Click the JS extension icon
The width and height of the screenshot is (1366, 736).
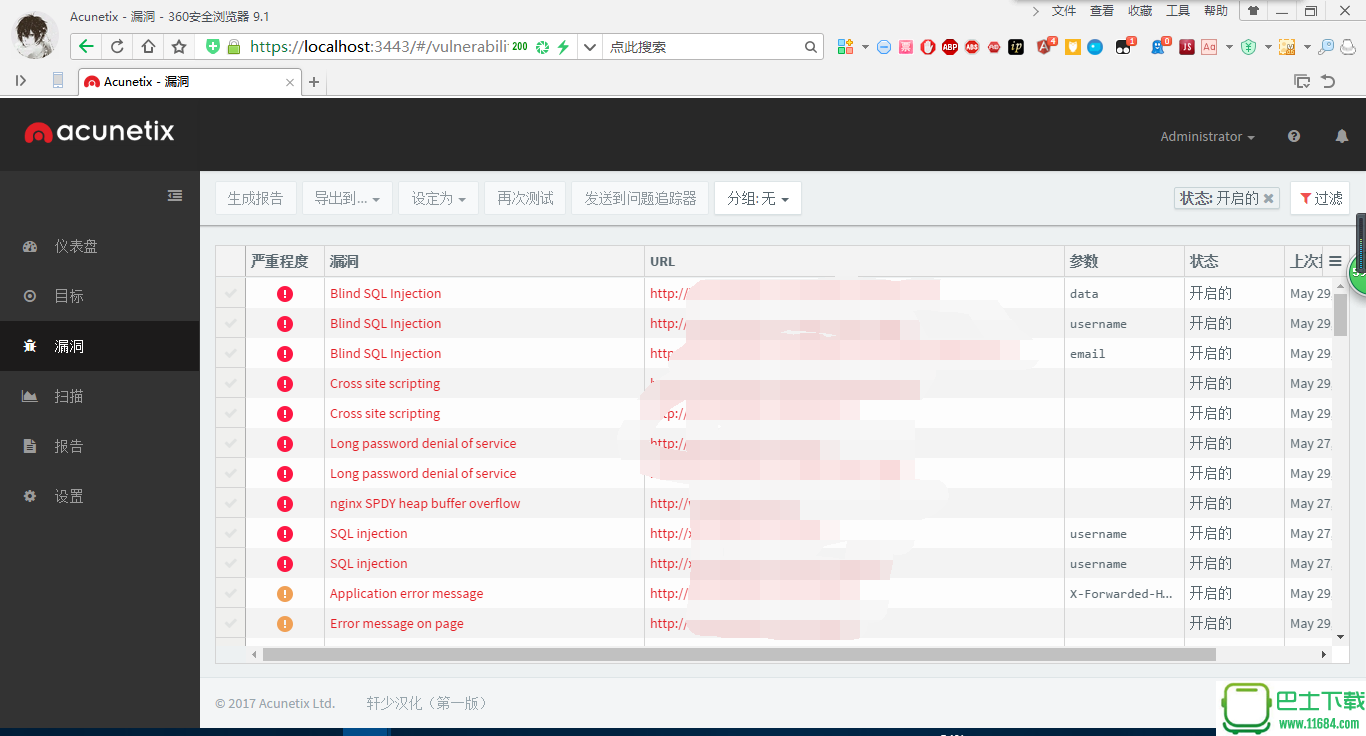pos(1187,47)
